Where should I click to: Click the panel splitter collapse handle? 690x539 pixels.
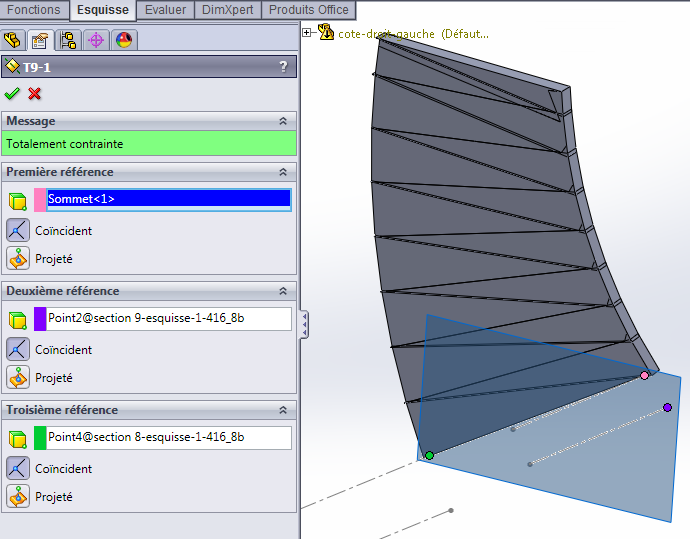304,324
